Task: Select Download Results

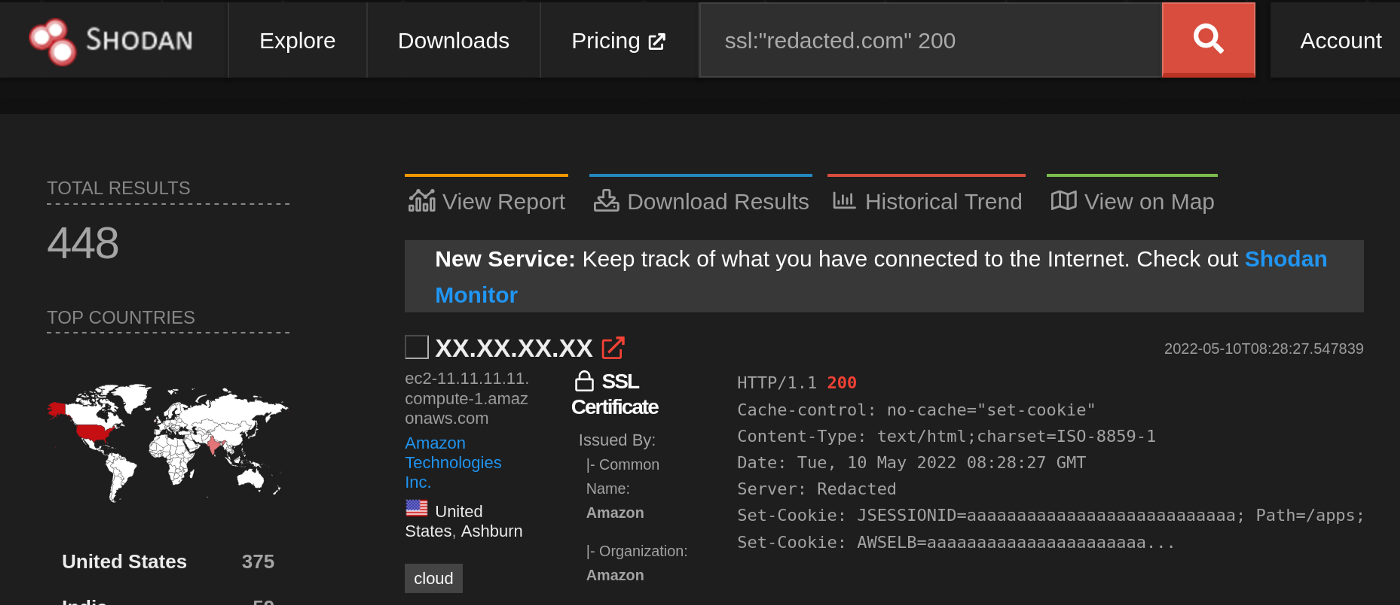Action: [x=701, y=201]
